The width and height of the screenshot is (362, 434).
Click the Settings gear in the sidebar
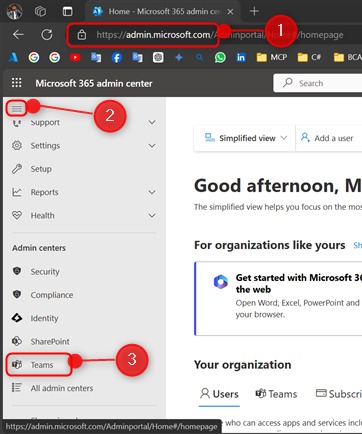tap(17, 145)
